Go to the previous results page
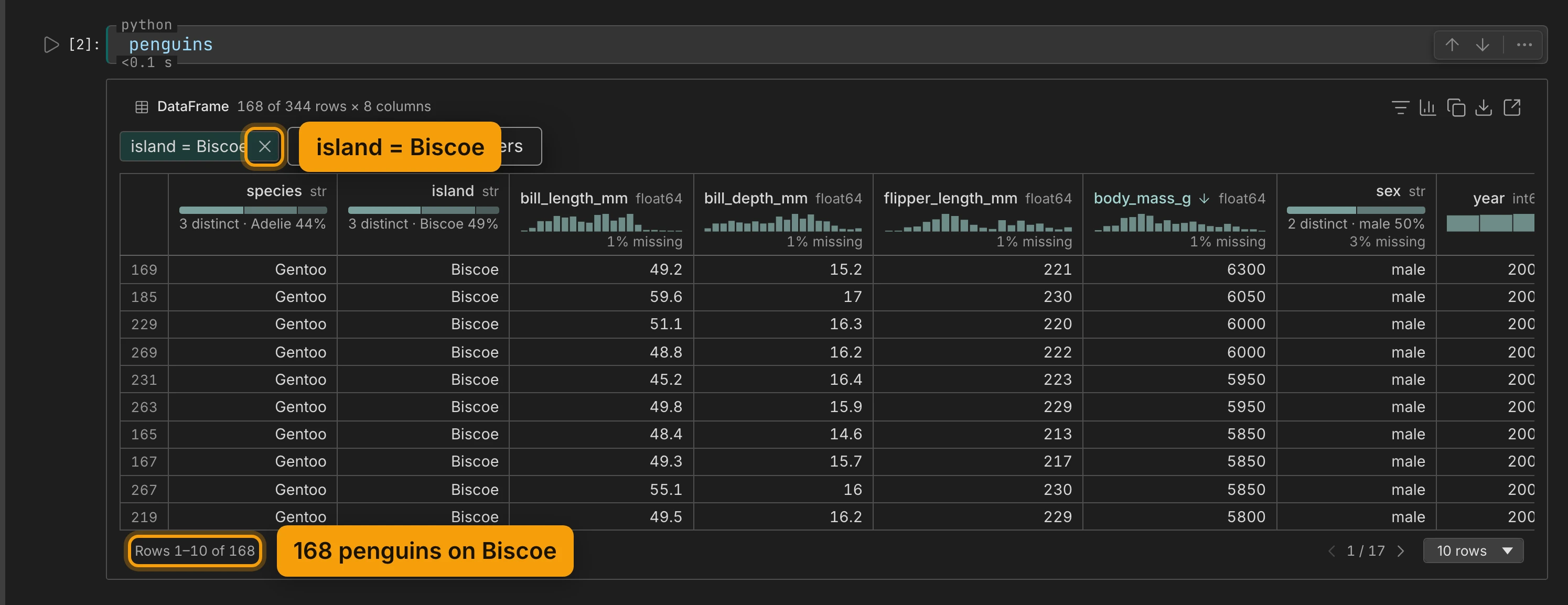Screen dimensions: 1568x605 click(x=1331, y=551)
